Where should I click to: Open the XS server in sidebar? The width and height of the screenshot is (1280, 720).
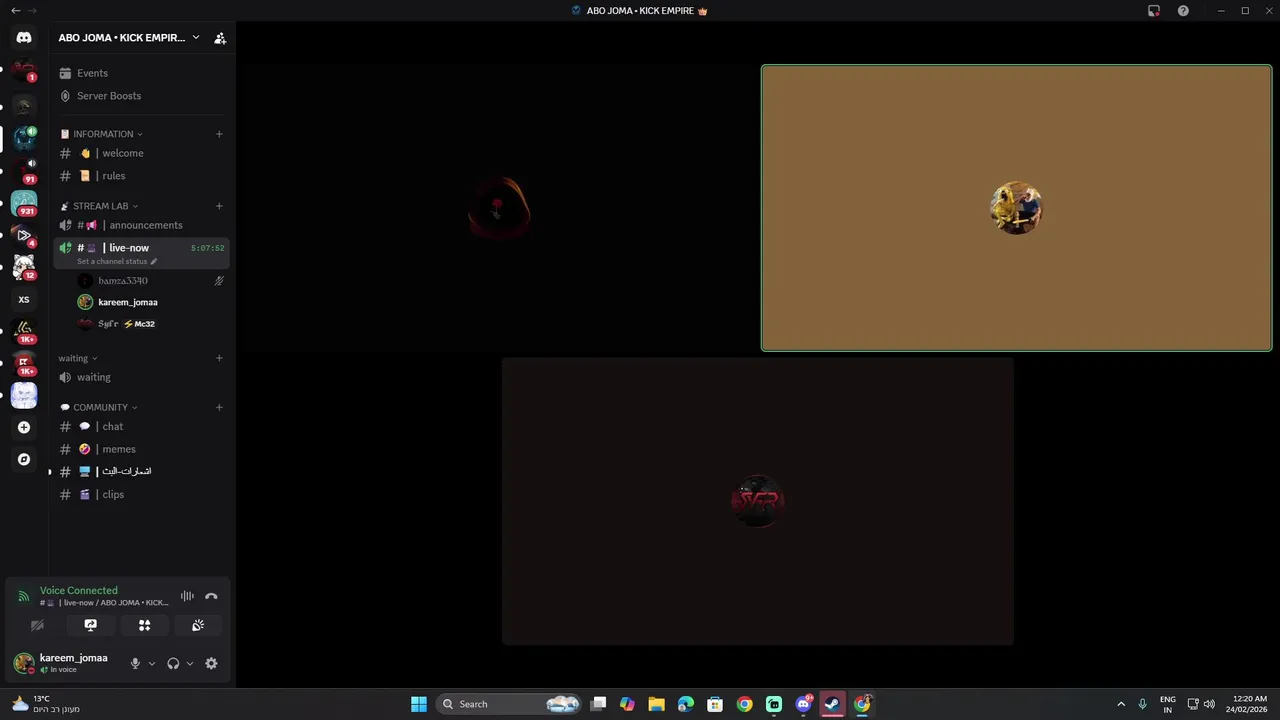point(24,299)
